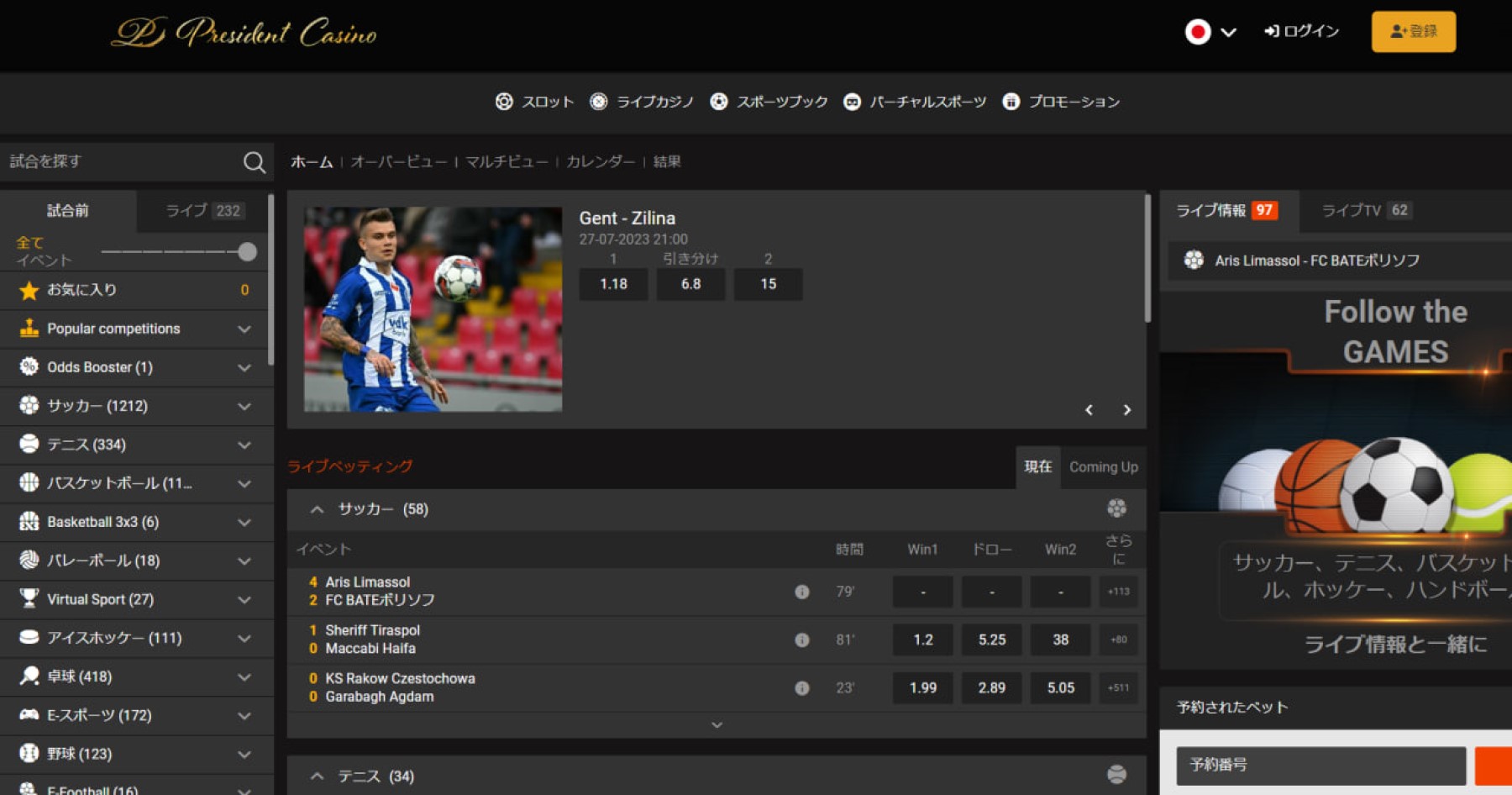This screenshot has height=795, width=1512.
Task: Open the カレンダー calendar link
Action: [x=601, y=161]
